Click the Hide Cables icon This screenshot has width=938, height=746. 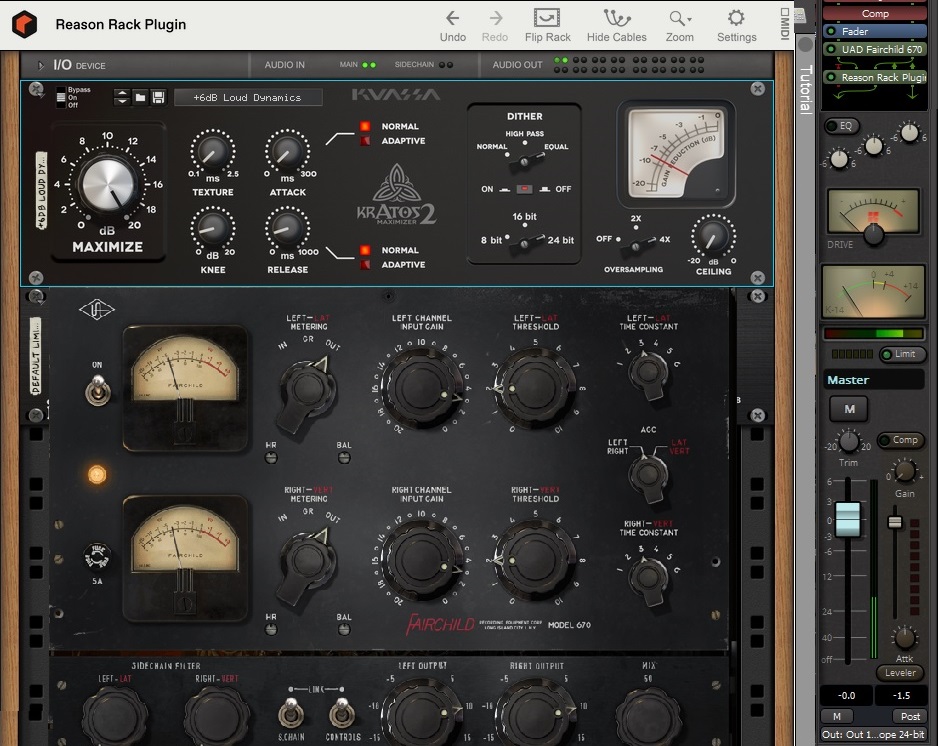point(617,18)
